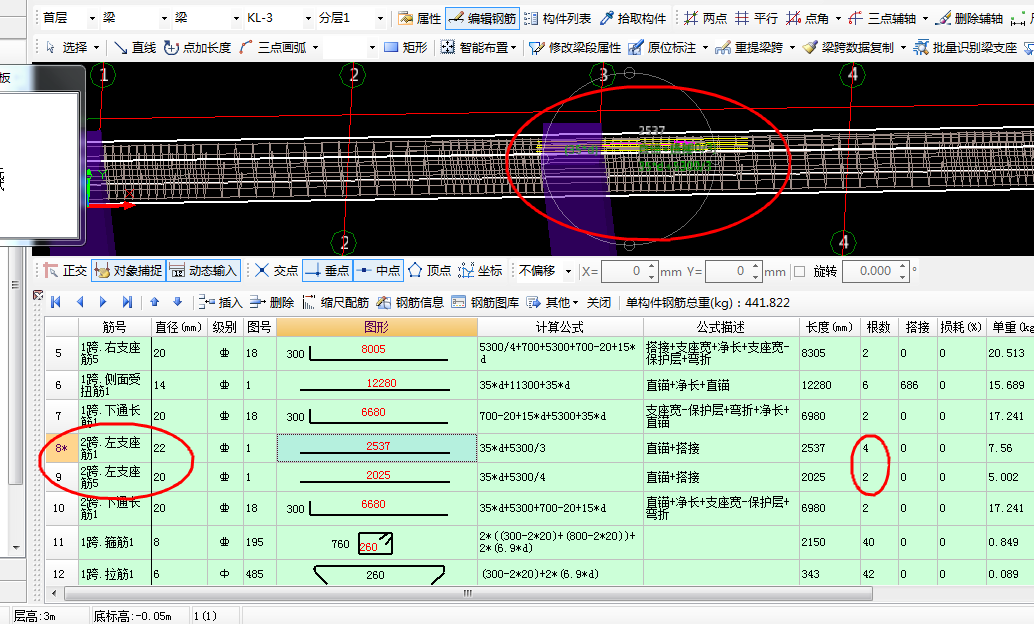Choose the 三点画弧 three-point arc tool

click(x=273, y=47)
